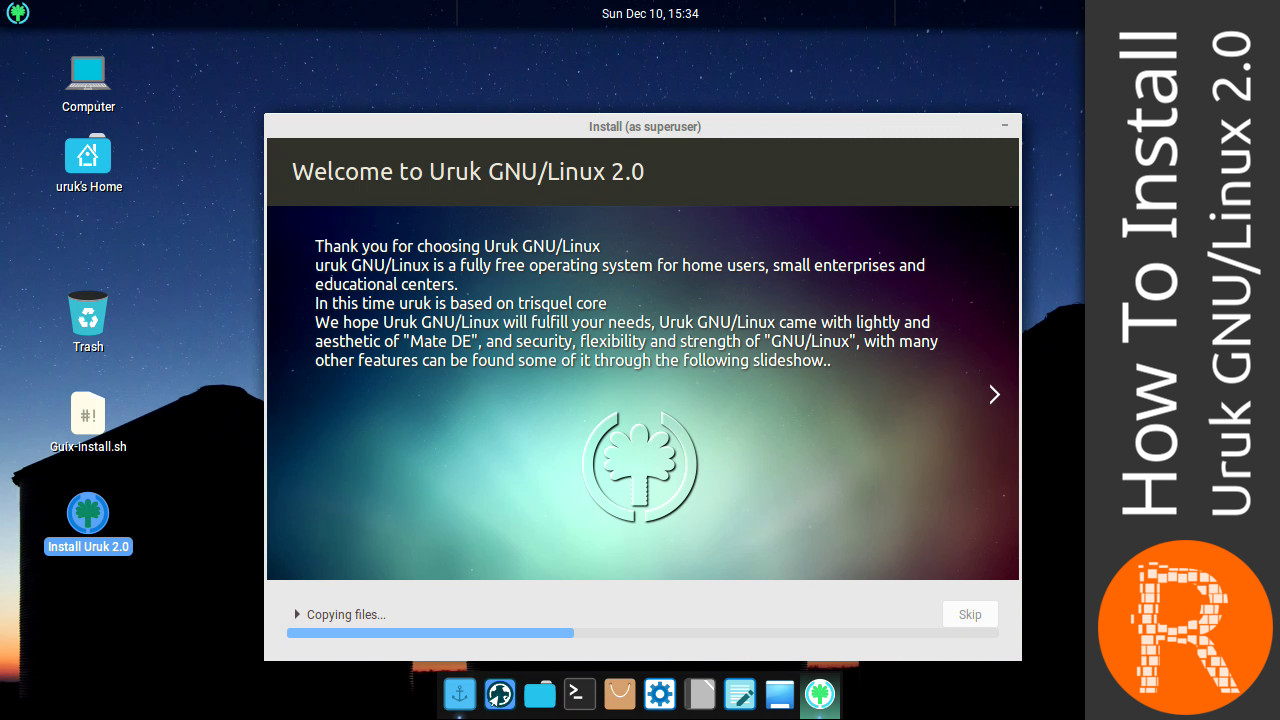Click the 'Copying files...' status text
This screenshot has height=720, width=1280.
pos(346,614)
